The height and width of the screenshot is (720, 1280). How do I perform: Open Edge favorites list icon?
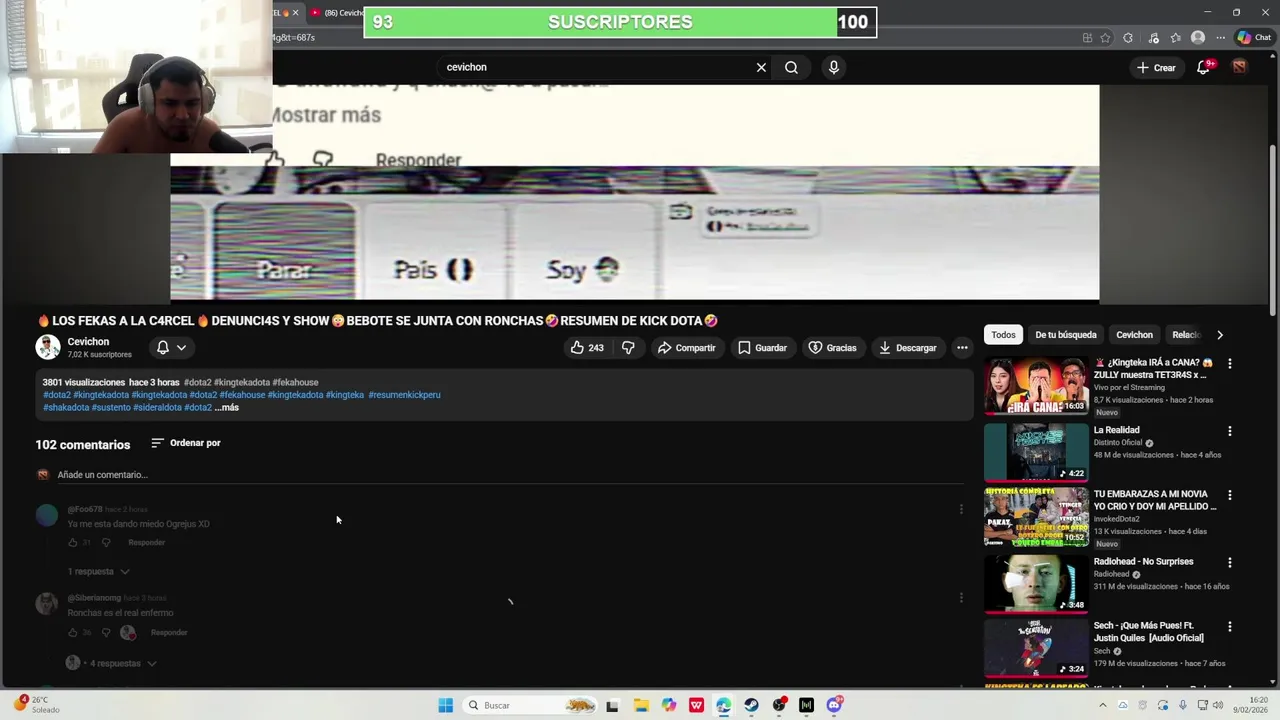1176,38
